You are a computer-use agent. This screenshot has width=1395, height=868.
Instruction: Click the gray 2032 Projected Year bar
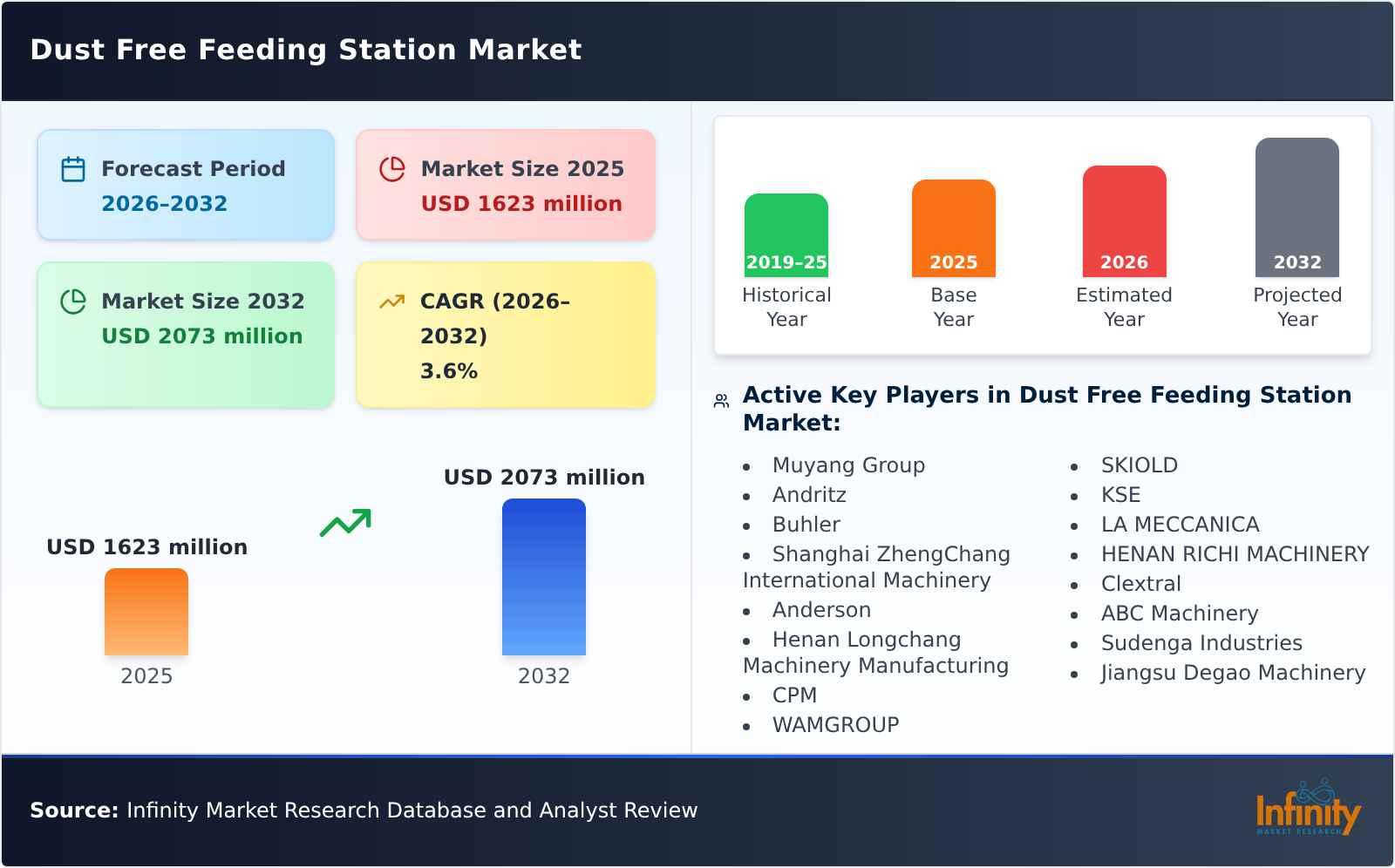point(1296,207)
